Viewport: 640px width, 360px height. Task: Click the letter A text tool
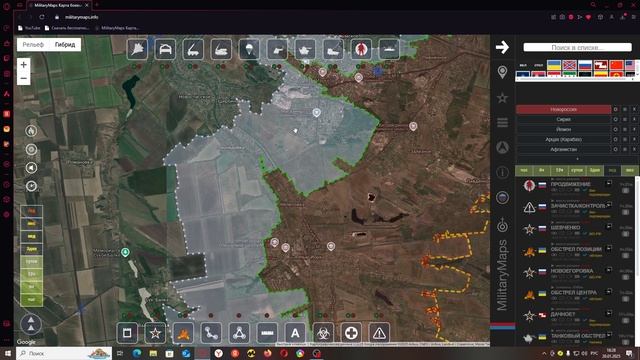coord(295,333)
